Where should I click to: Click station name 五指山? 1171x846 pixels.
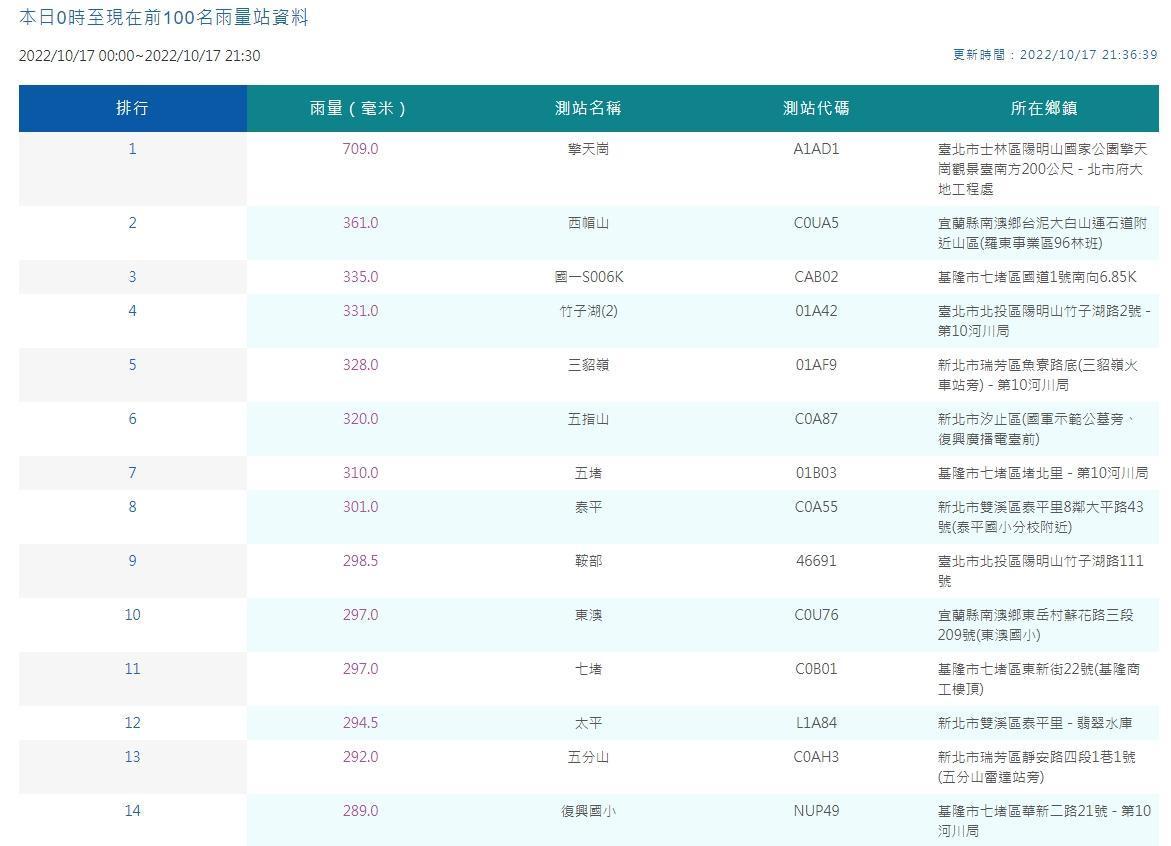(x=588, y=419)
